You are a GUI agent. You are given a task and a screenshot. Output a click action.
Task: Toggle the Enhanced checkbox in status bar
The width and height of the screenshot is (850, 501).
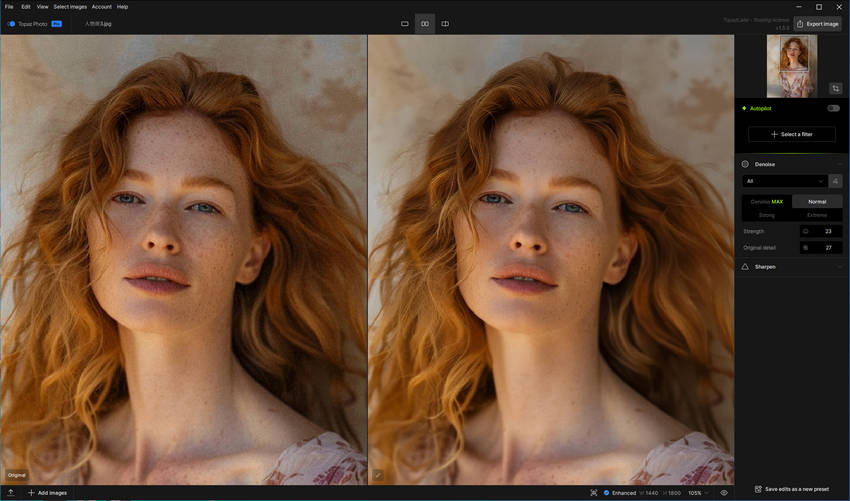pos(607,493)
